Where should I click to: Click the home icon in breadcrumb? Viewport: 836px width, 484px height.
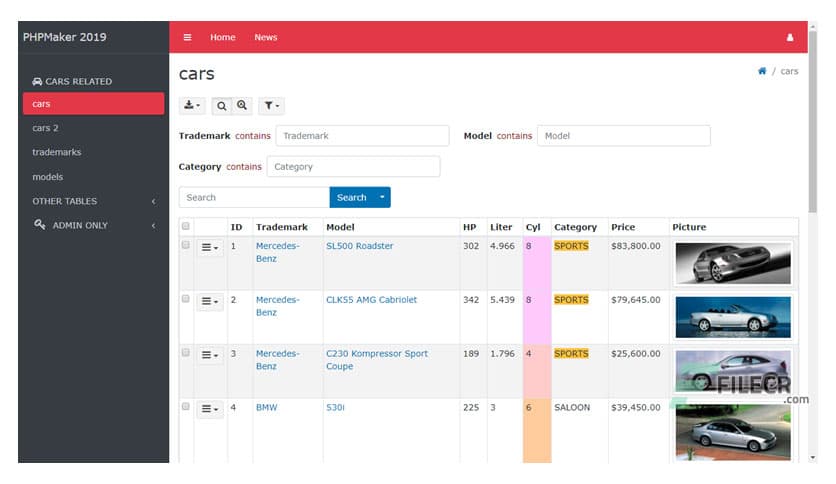762,71
